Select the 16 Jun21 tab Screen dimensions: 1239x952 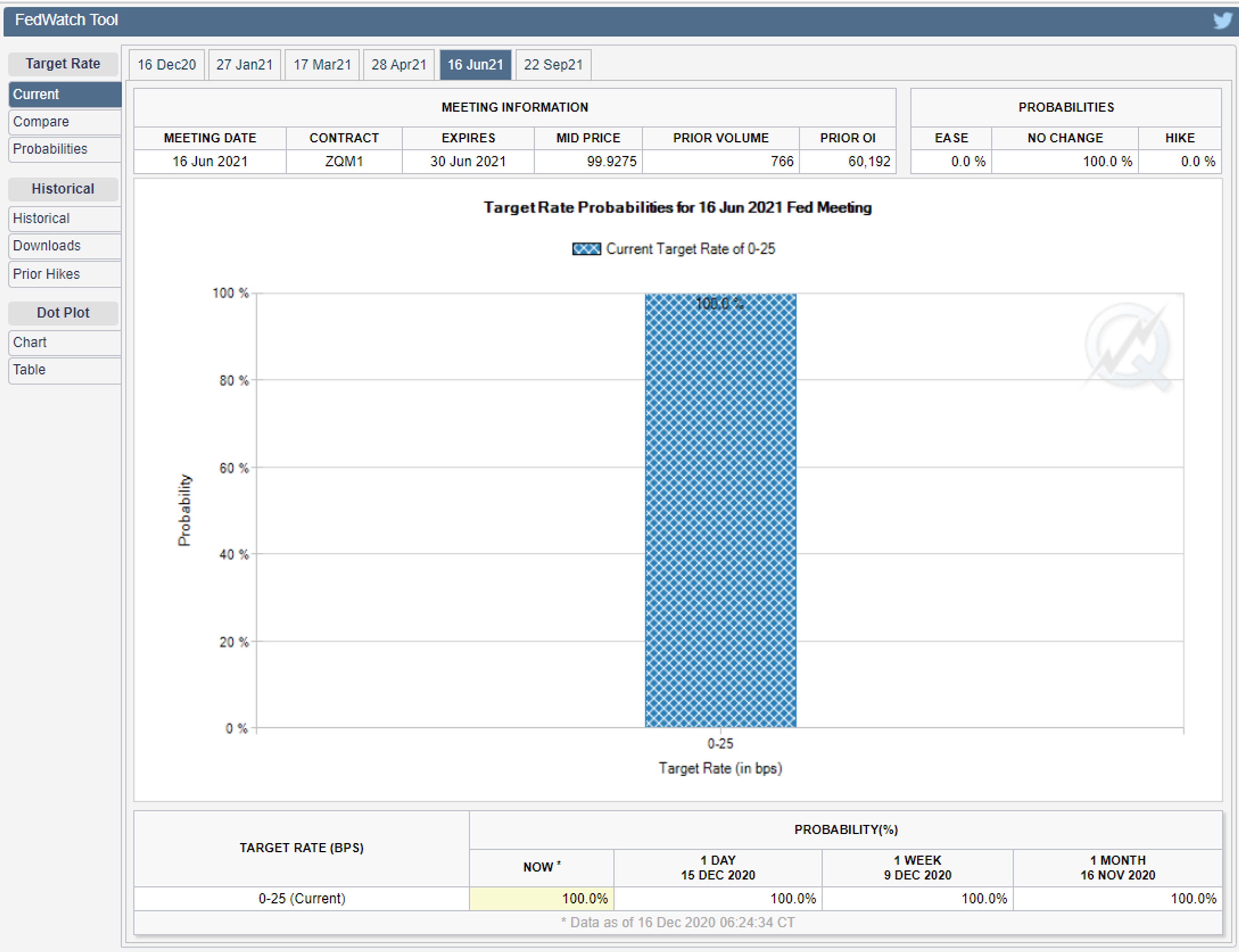click(x=476, y=65)
